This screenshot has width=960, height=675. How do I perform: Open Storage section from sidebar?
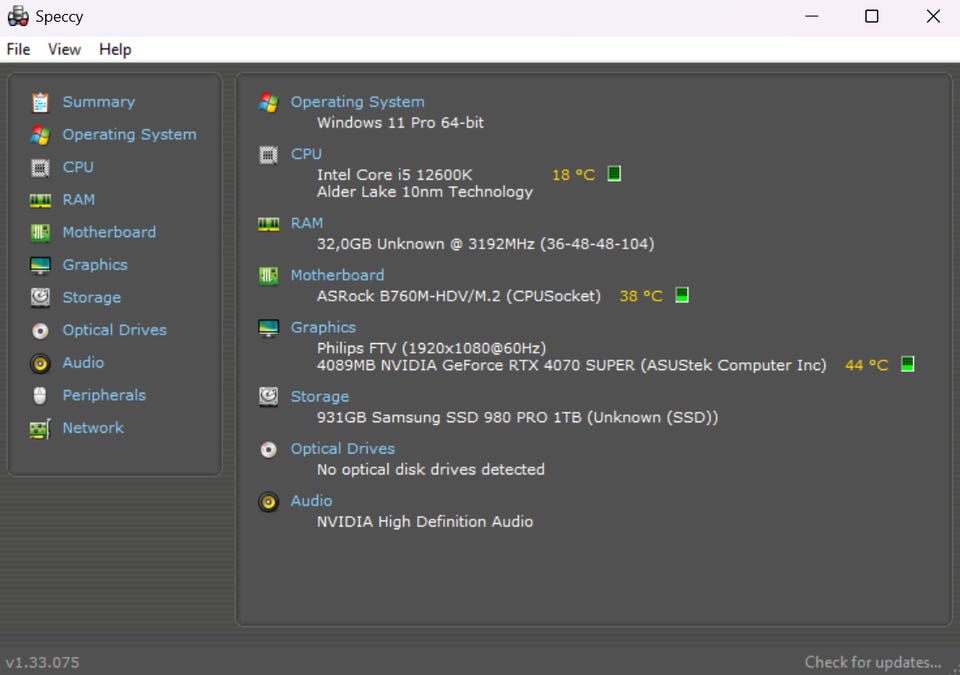(91, 297)
